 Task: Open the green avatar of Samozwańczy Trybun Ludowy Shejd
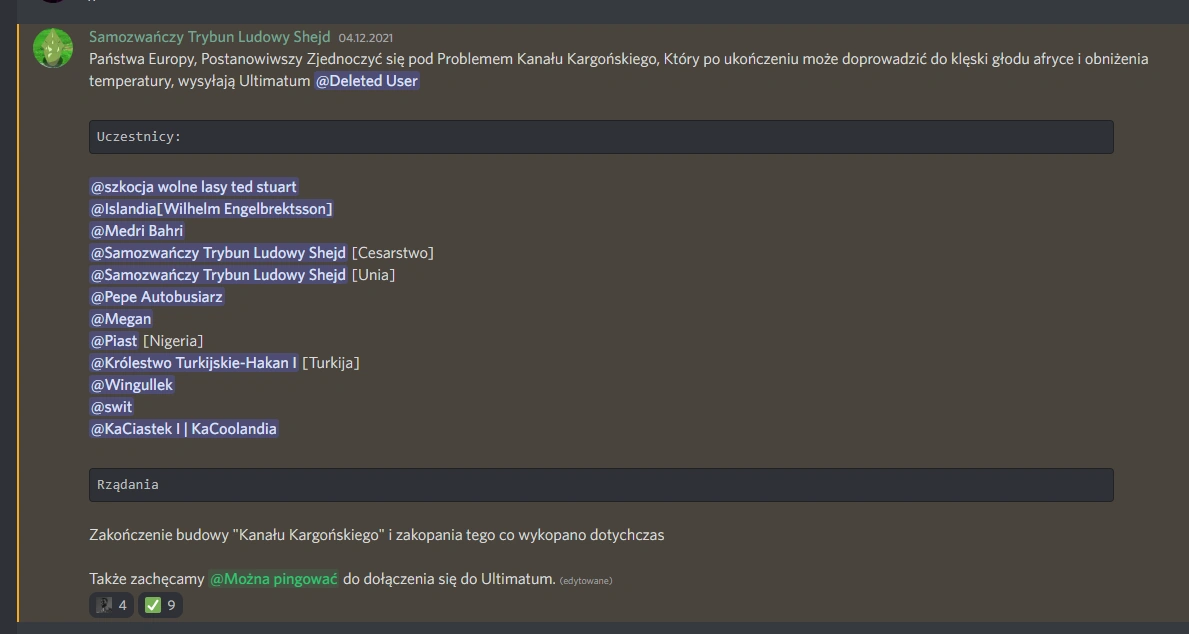[53, 48]
